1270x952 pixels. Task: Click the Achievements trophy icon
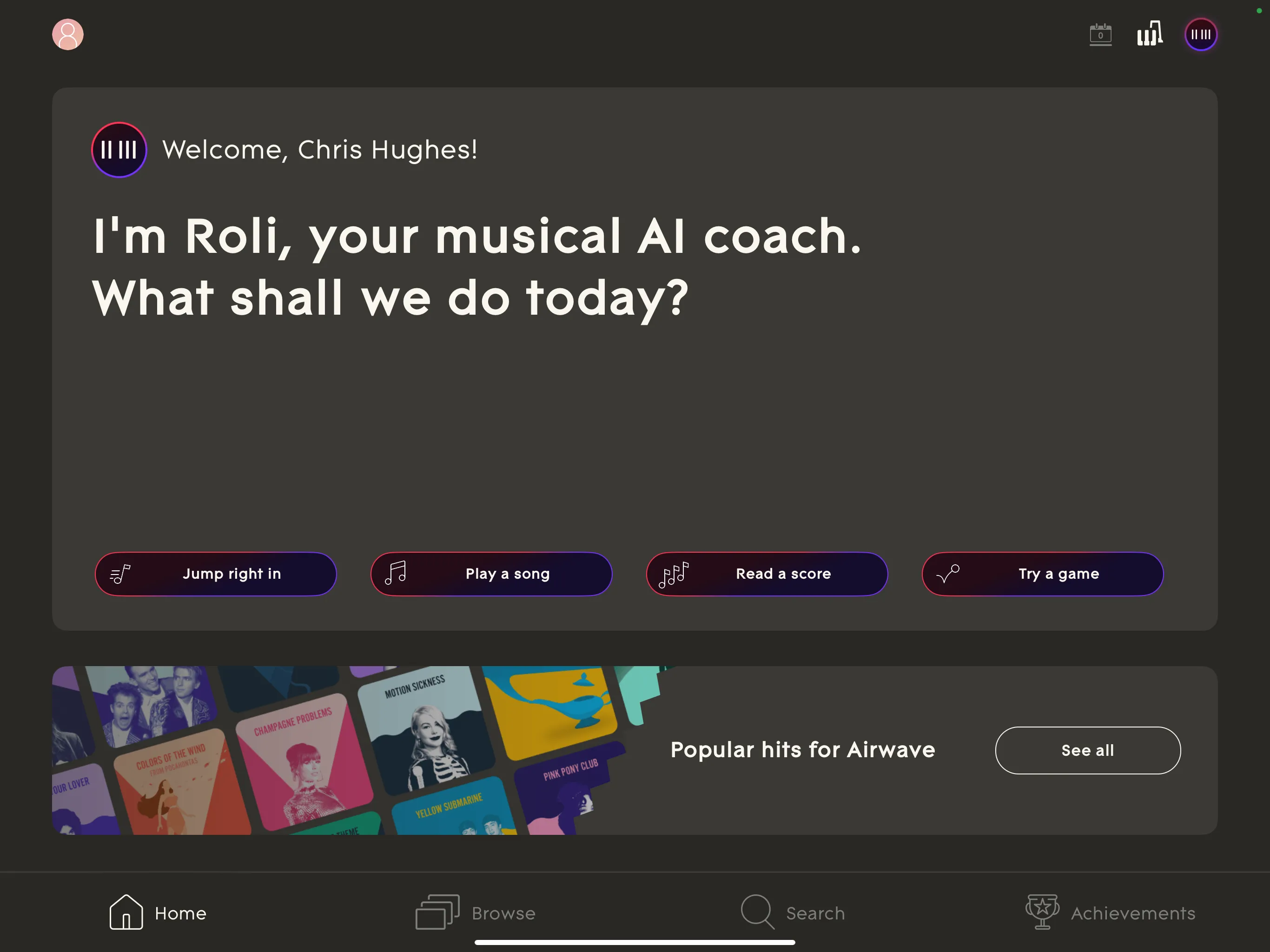[1042, 912]
